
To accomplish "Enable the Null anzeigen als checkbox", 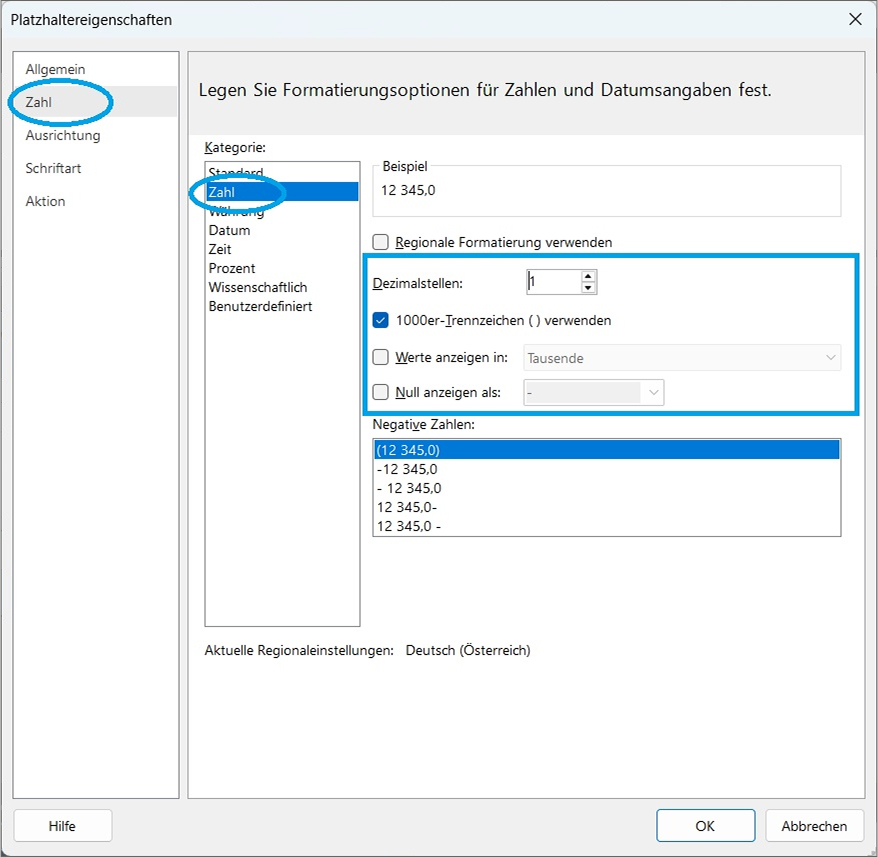I will click(x=380, y=393).
